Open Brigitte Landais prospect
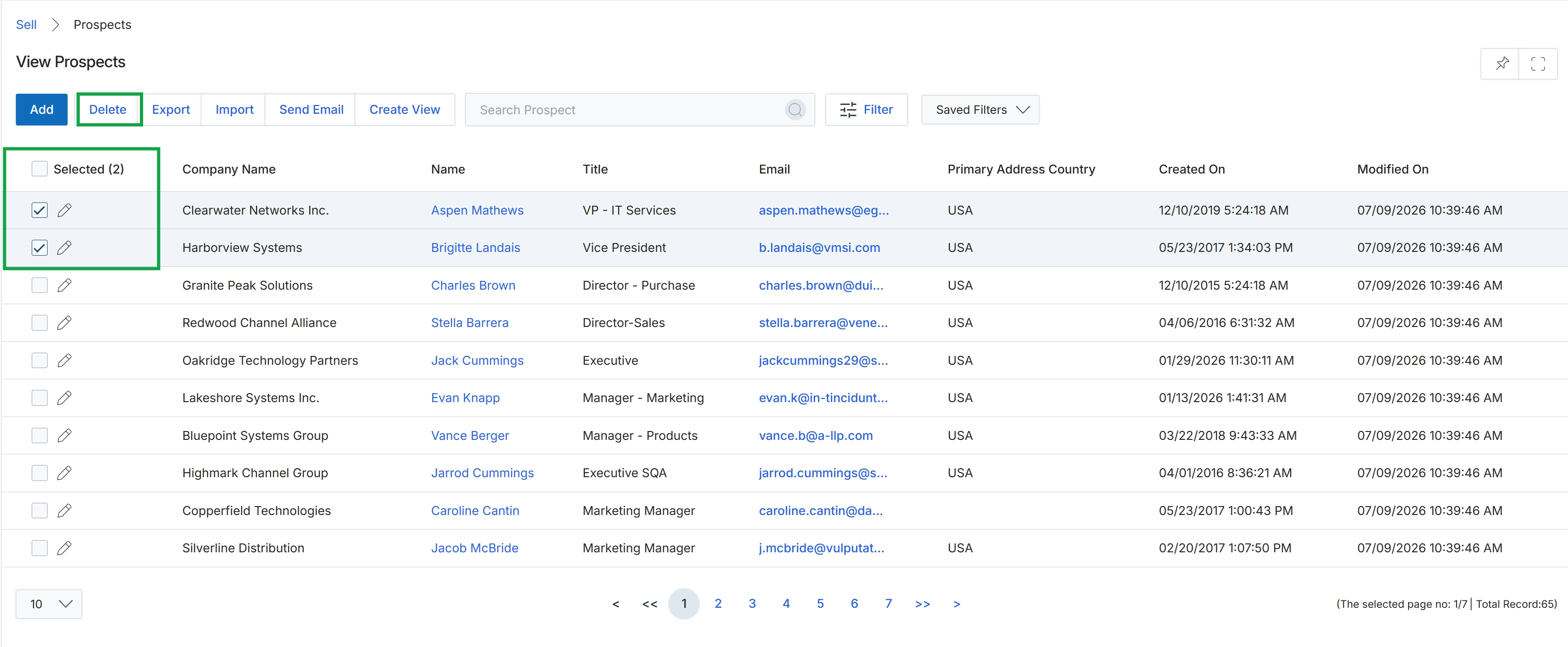The height and width of the screenshot is (647, 1568). pyautogui.click(x=476, y=247)
